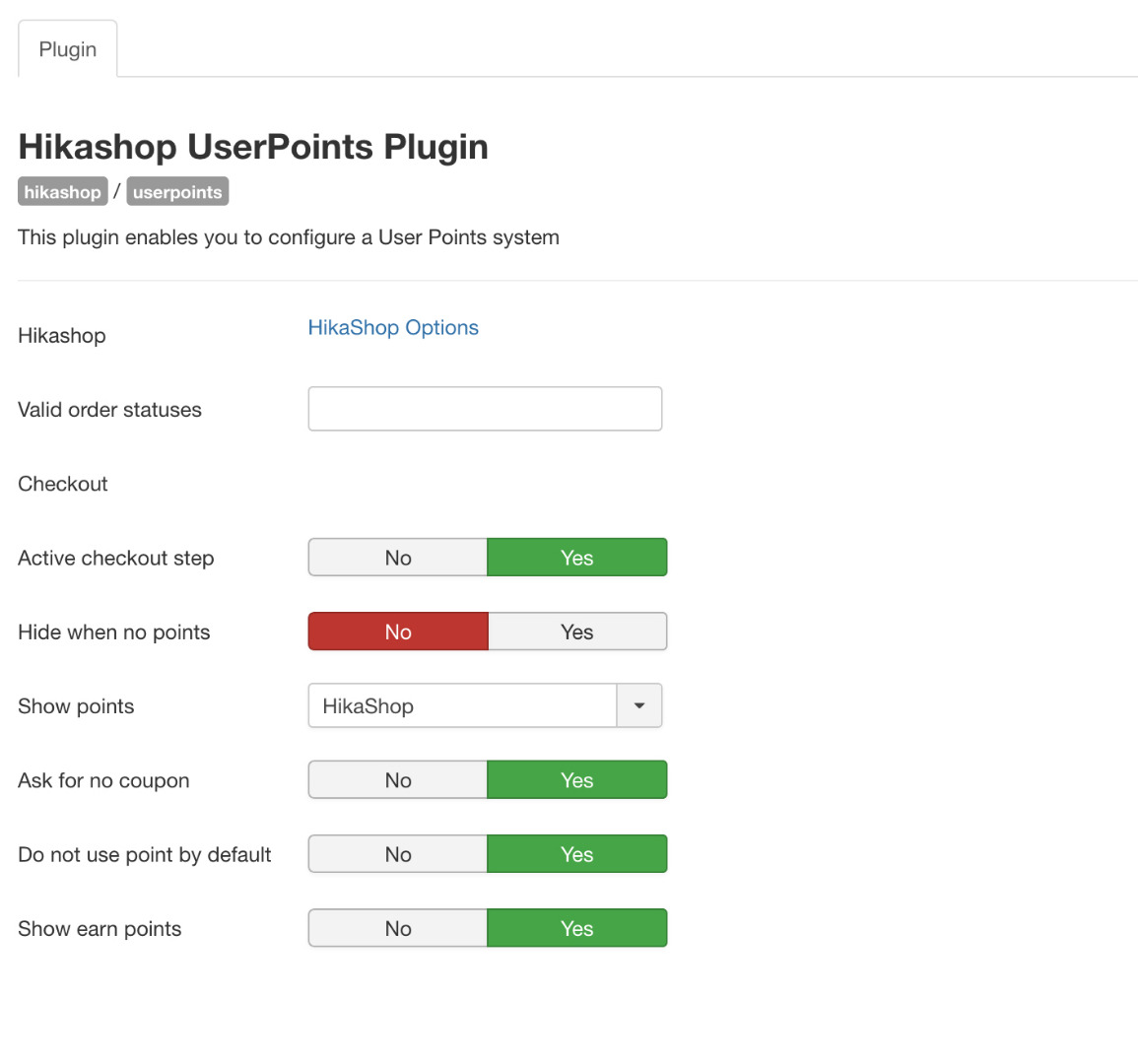The height and width of the screenshot is (1064, 1138).
Task: Set Active checkout step to Yes
Action: (x=576, y=558)
